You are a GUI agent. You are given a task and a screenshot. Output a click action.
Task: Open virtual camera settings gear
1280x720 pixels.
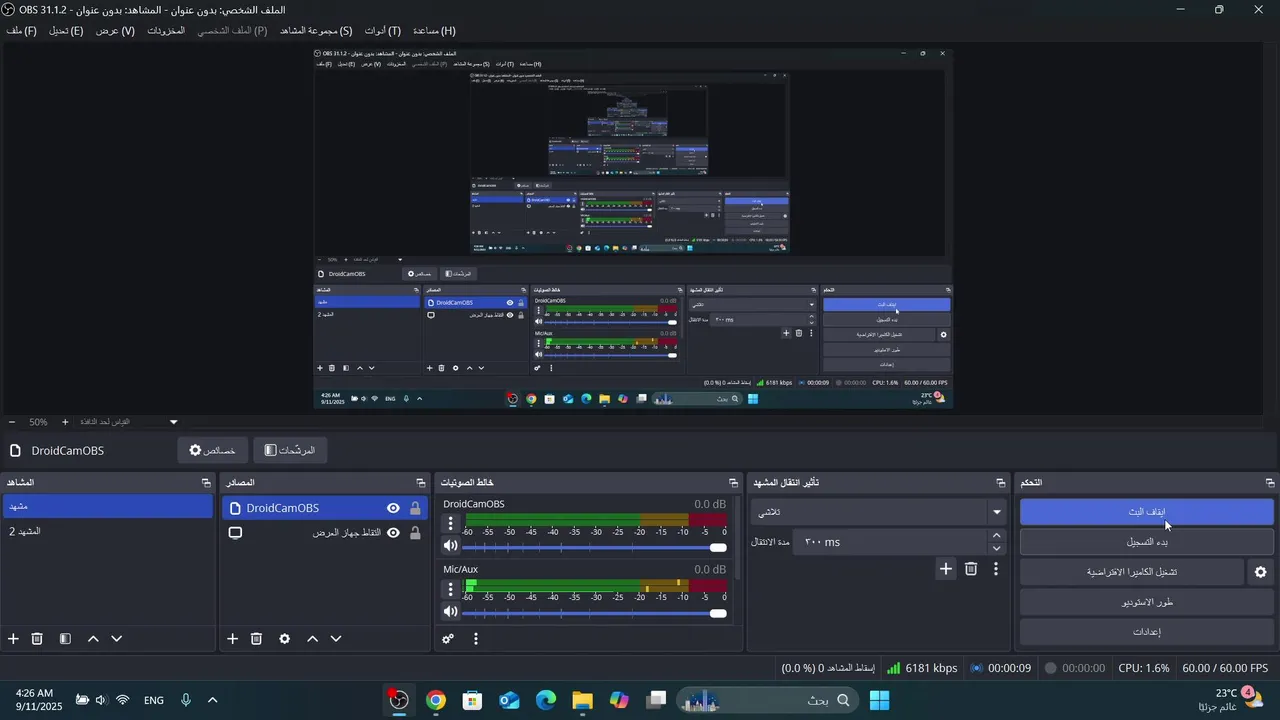1261,572
